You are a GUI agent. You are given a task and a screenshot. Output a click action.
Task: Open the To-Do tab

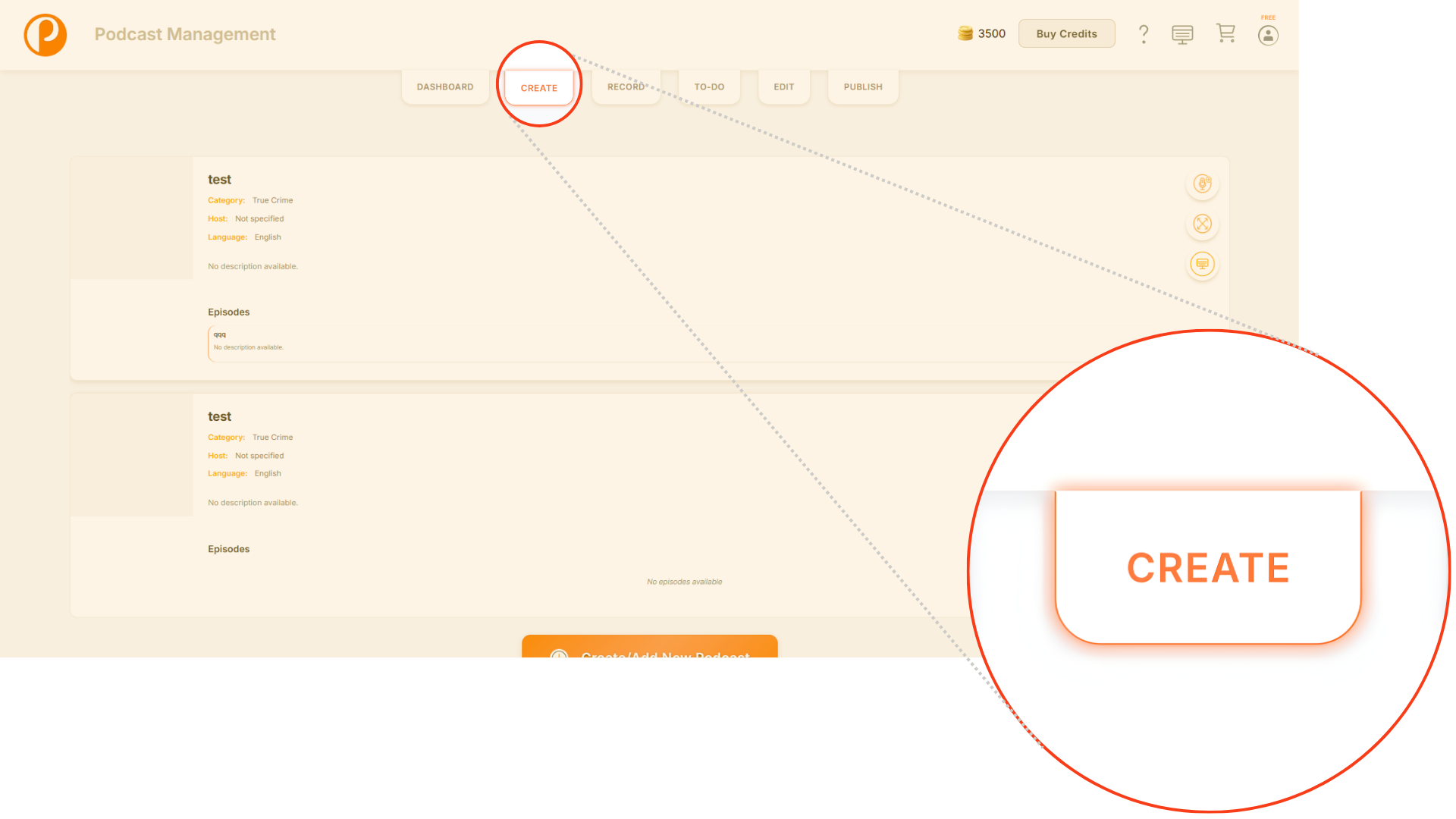click(709, 87)
